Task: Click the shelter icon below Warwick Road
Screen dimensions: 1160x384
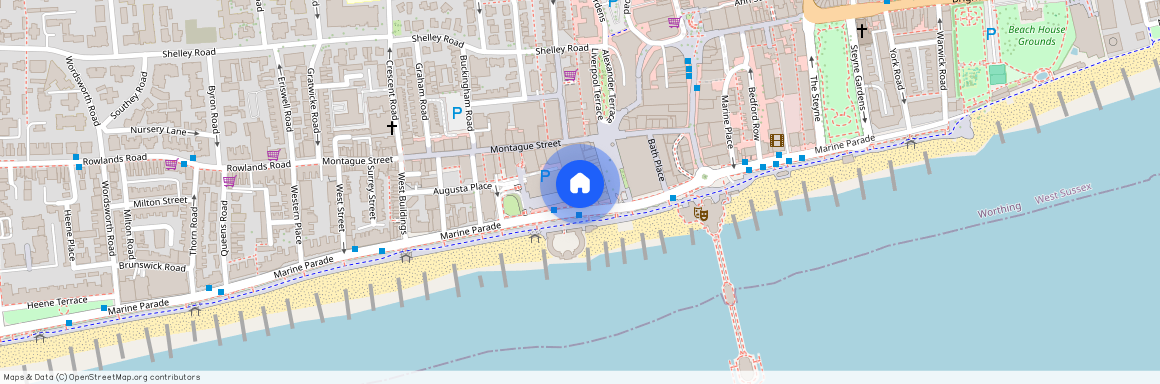Action: pos(911,143)
